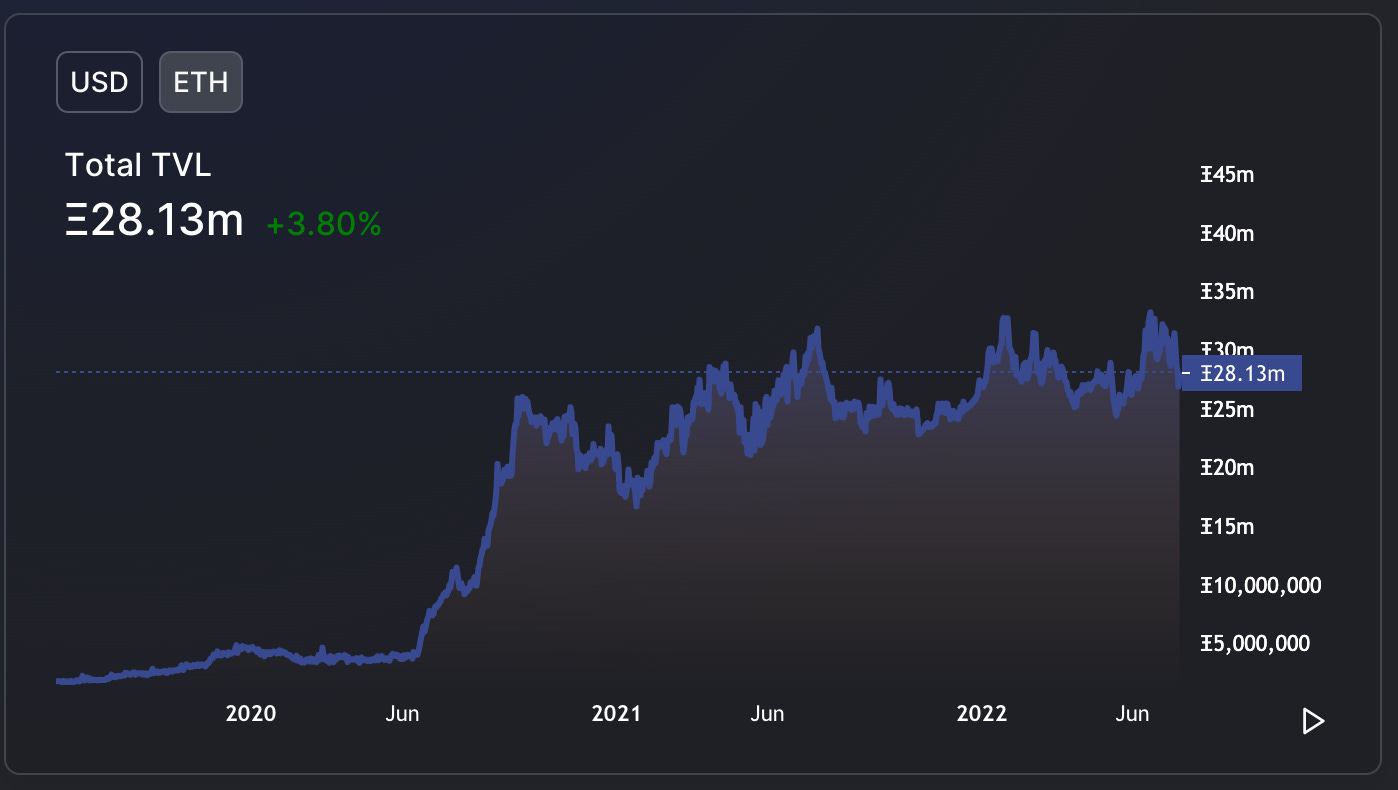
Task: Click the Total TVL heading
Action: click(x=138, y=165)
